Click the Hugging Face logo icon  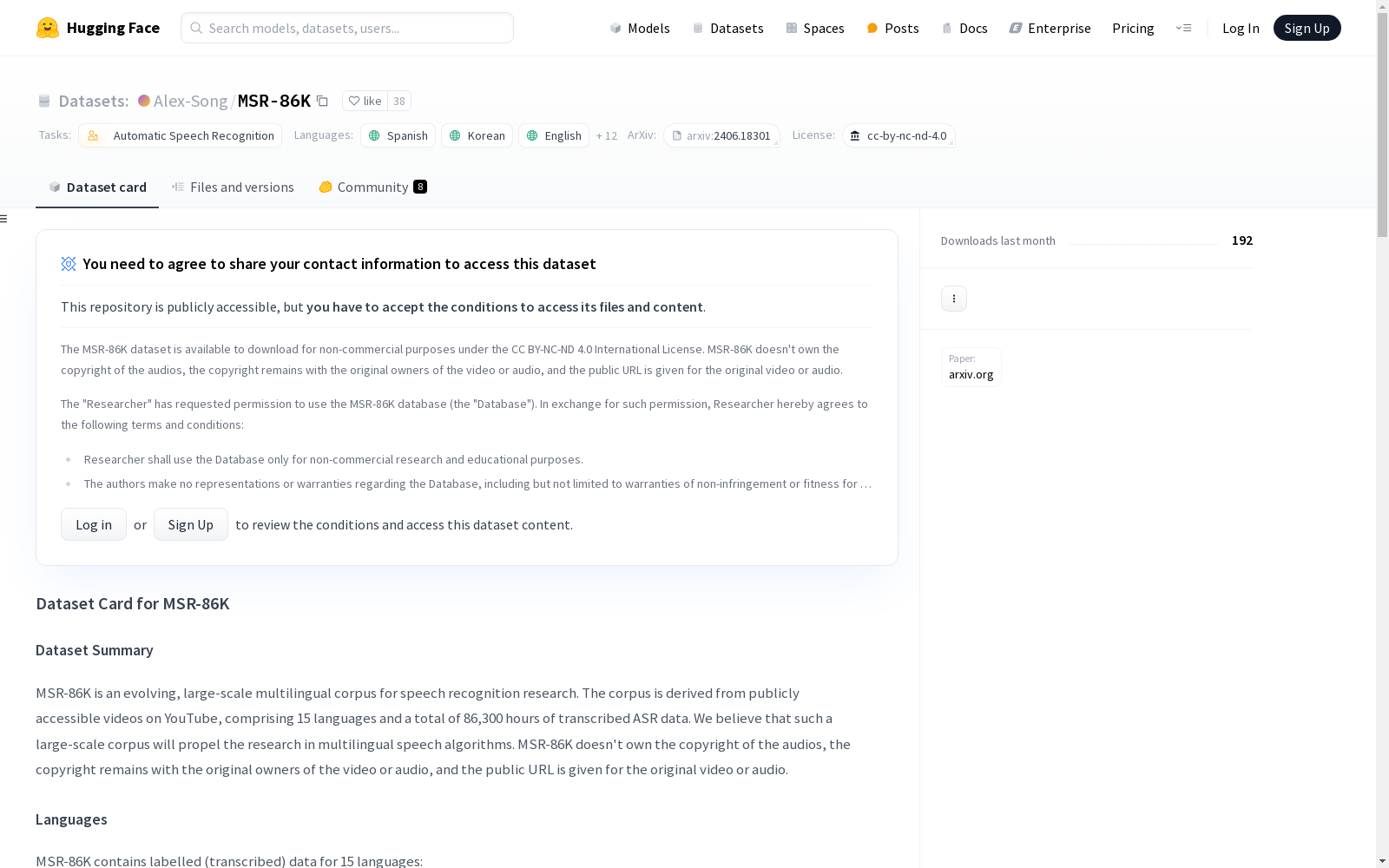[48, 28]
